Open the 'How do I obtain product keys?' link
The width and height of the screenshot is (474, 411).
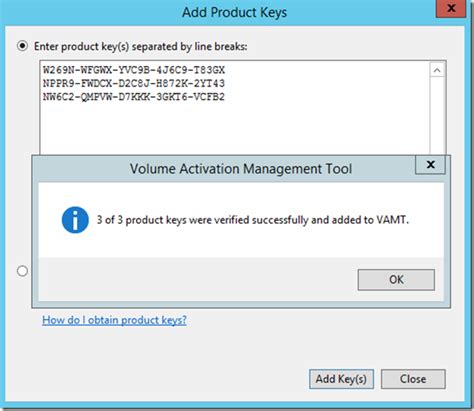[114, 320]
